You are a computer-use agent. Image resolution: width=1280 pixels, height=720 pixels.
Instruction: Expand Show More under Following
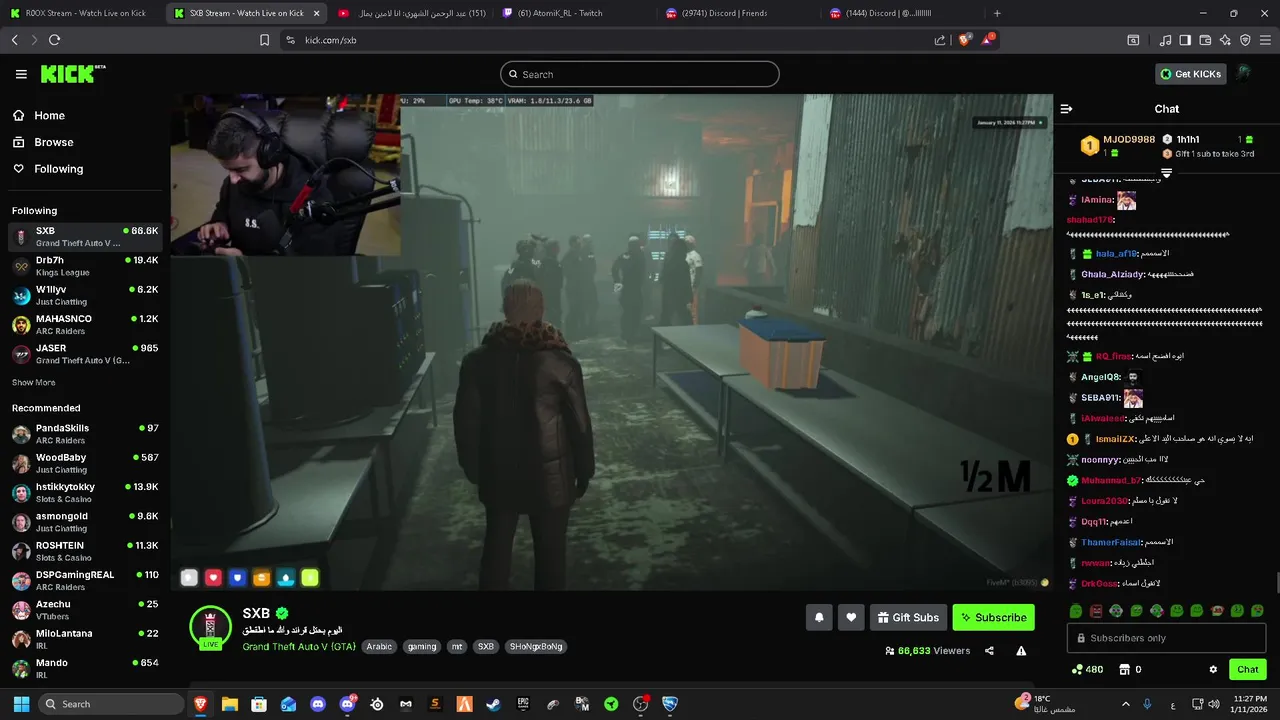pyautogui.click(x=33, y=382)
